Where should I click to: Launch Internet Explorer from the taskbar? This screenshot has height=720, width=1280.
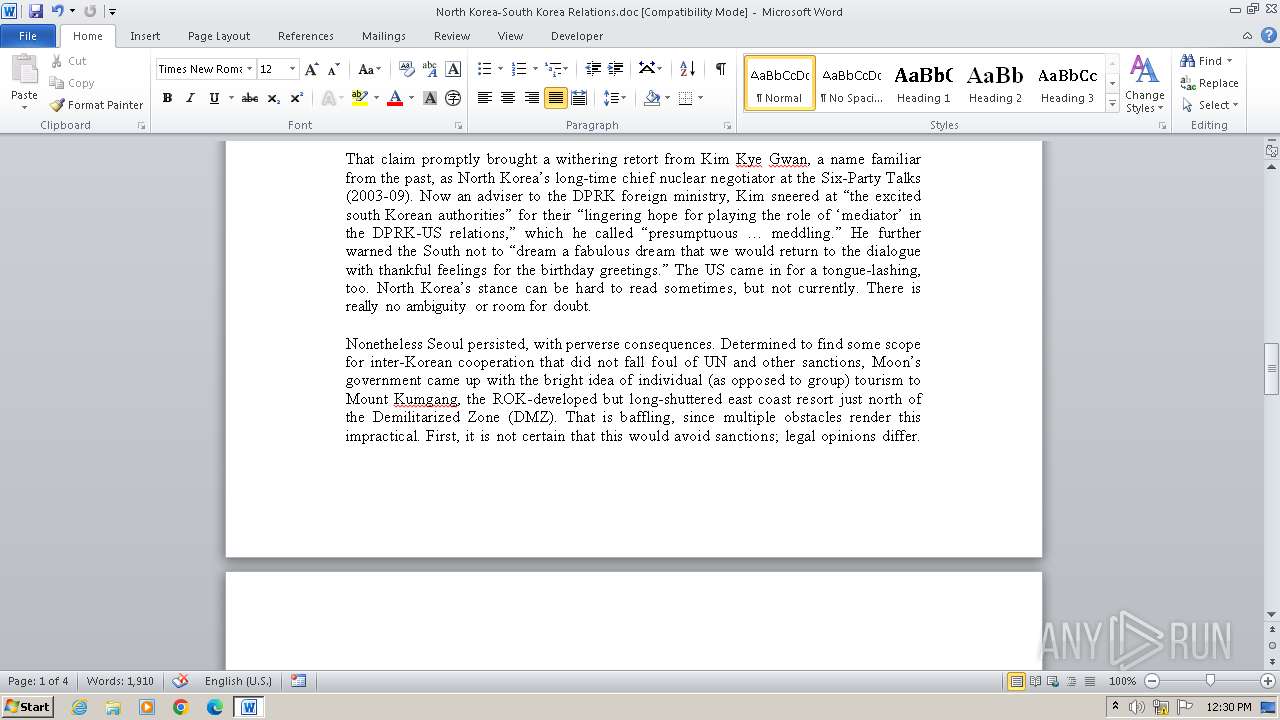click(x=79, y=707)
